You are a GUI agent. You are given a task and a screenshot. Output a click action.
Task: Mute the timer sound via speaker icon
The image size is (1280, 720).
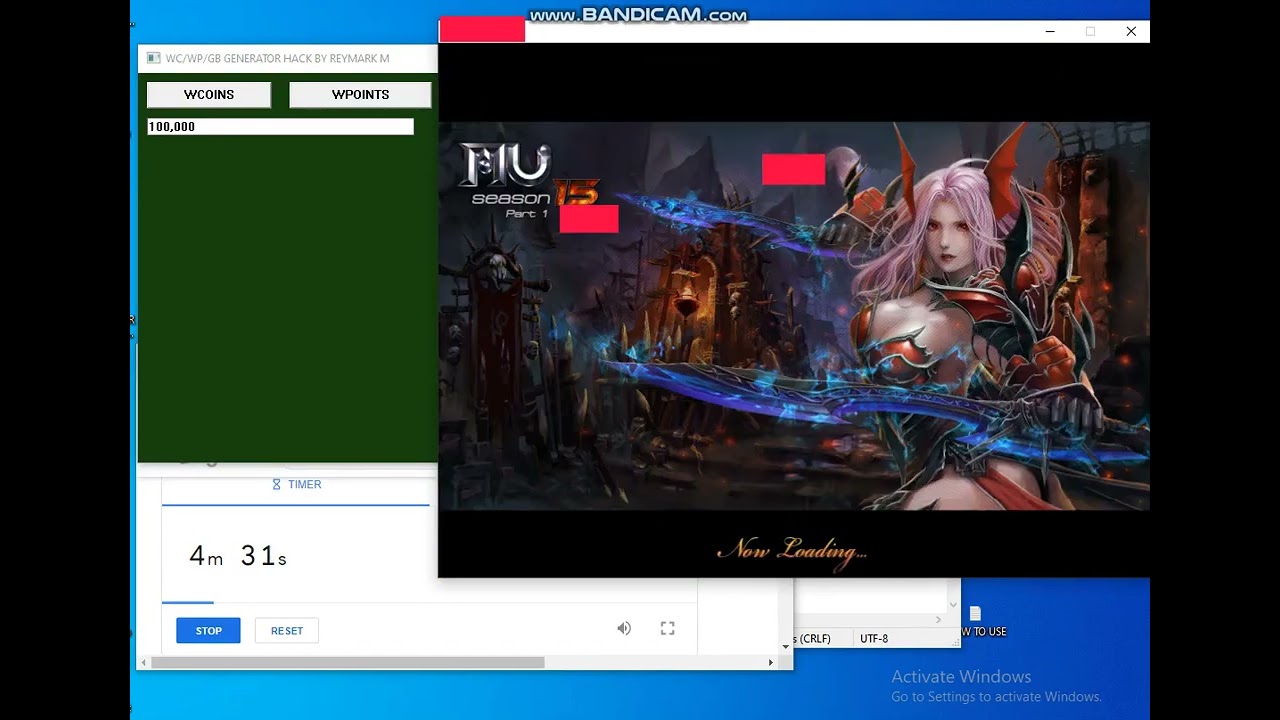[x=624, y=628]
